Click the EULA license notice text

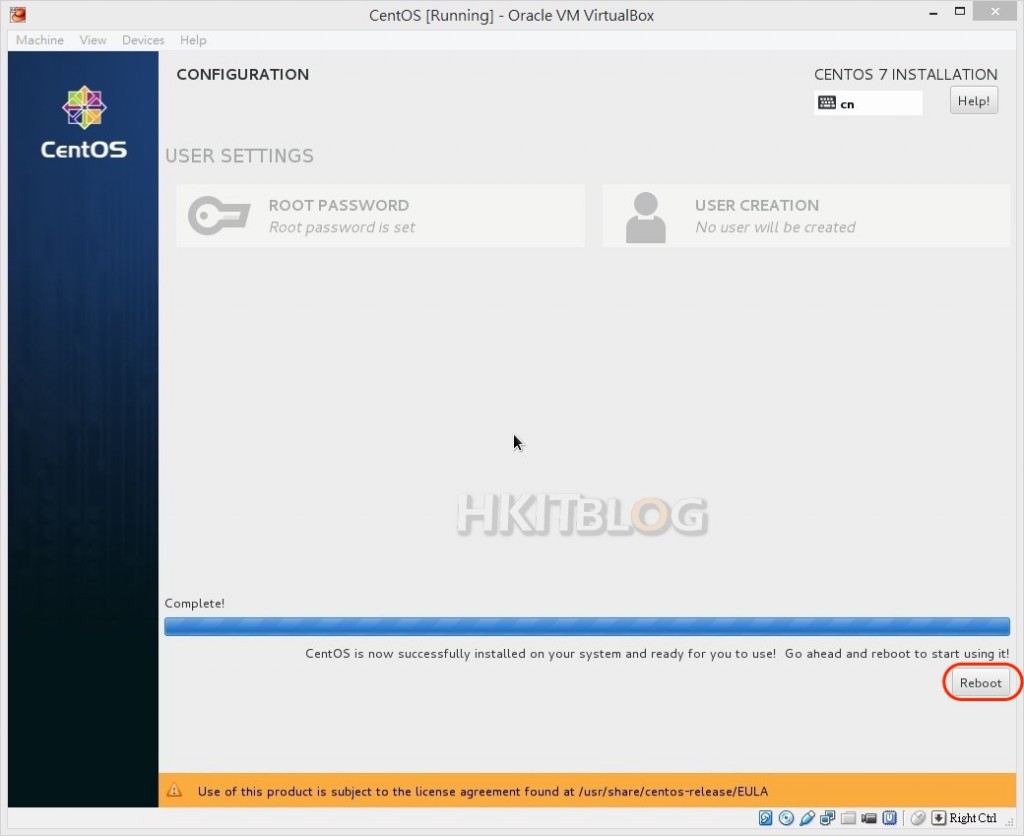[x=483, y=792]
